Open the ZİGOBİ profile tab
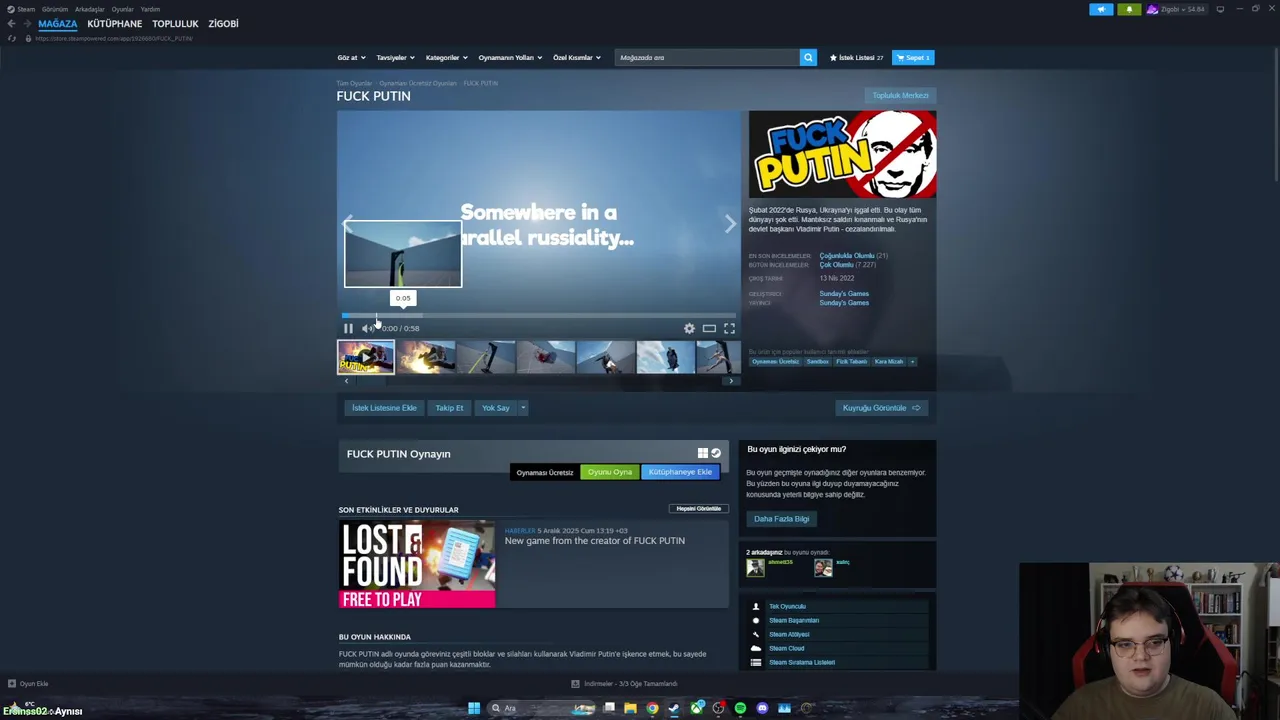Screen dimensions: 1280x720 point(223,23)
